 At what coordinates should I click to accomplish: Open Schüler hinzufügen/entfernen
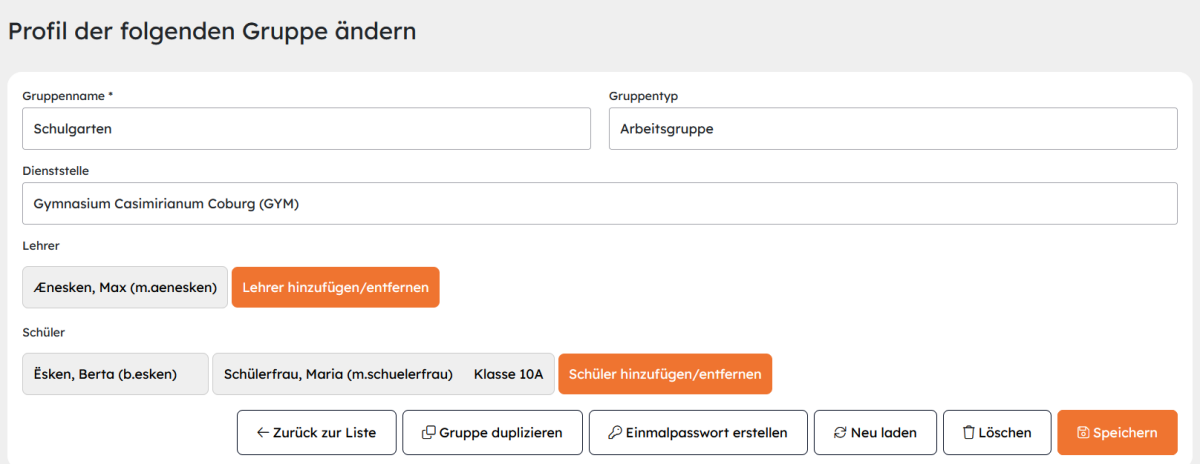[x=665, y=374]
